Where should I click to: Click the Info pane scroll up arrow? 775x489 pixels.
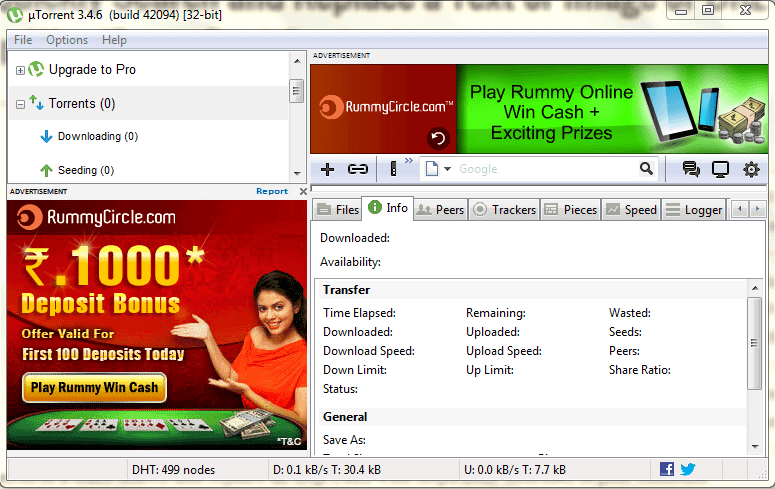coord(755,288)
